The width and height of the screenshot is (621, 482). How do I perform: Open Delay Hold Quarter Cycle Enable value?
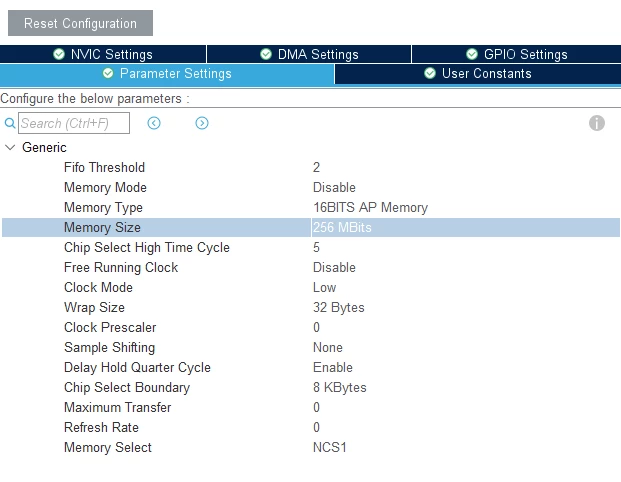tap(333, 368)
